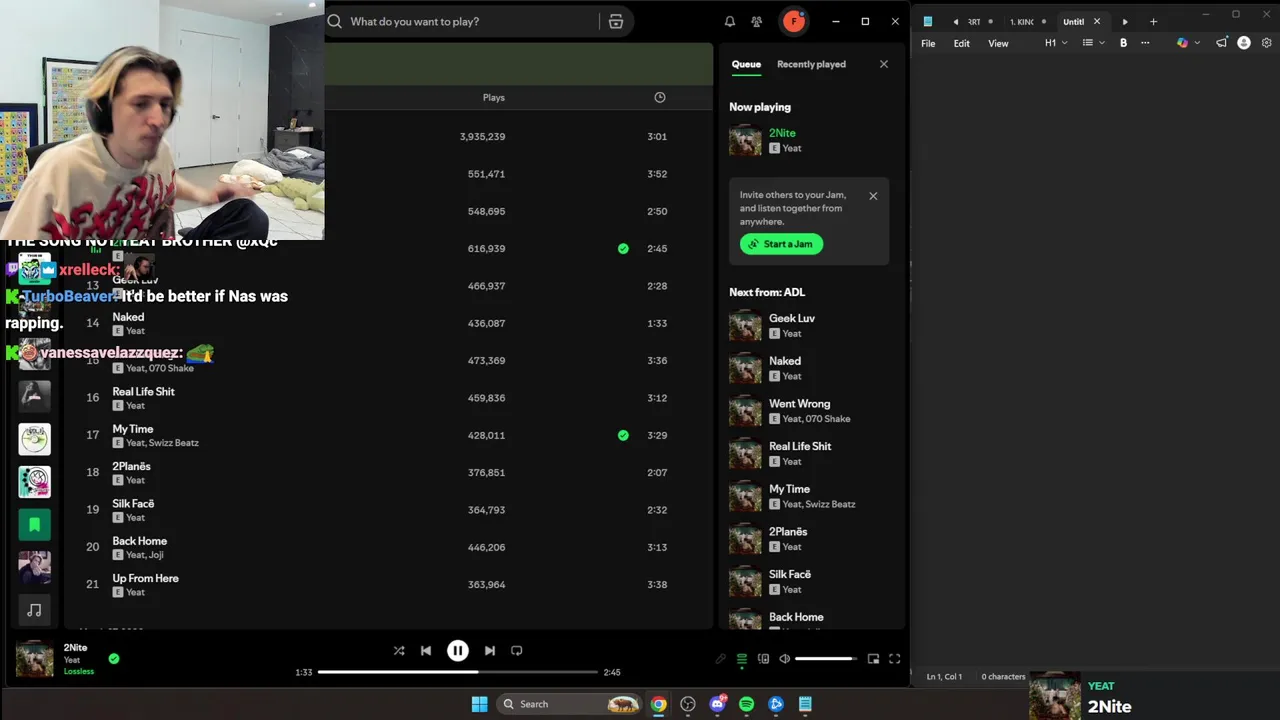1280x720 pixels.
Task: Click Geek Luv in the queue
Action: [x=792, y=318]
